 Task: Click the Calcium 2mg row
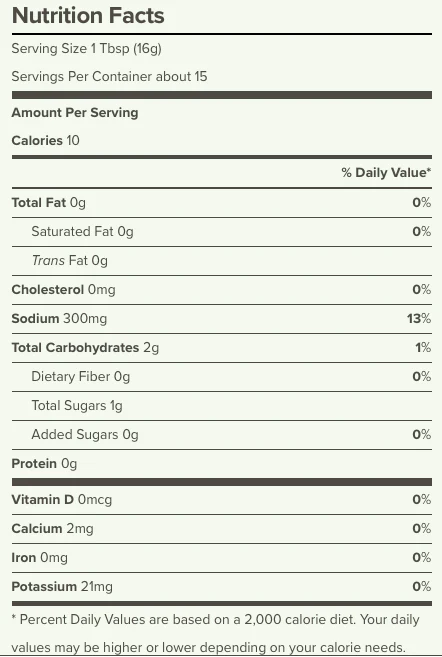tap(222, 529)
